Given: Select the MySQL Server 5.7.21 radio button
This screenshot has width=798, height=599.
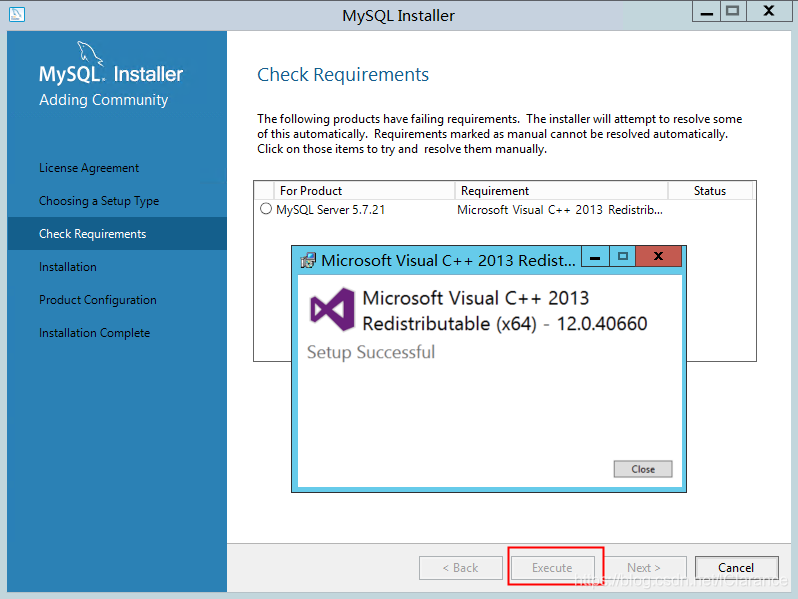Looking at the screenshot, I should click(266, 209).
